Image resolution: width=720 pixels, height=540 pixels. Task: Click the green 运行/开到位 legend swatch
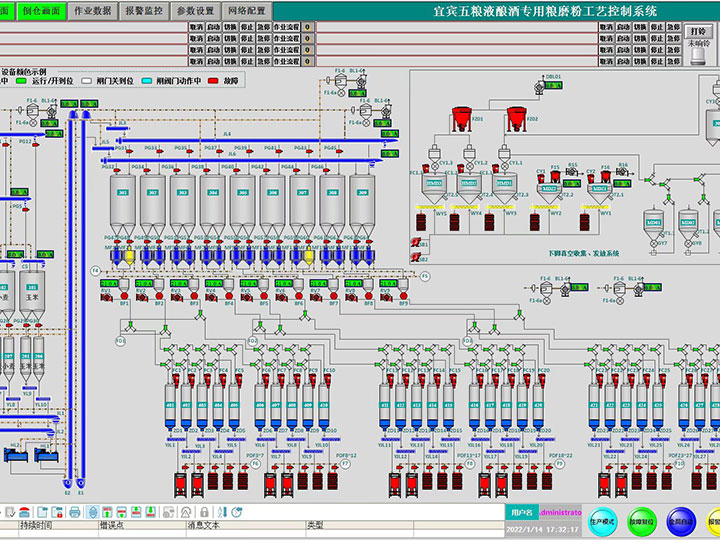pos(21,81)
